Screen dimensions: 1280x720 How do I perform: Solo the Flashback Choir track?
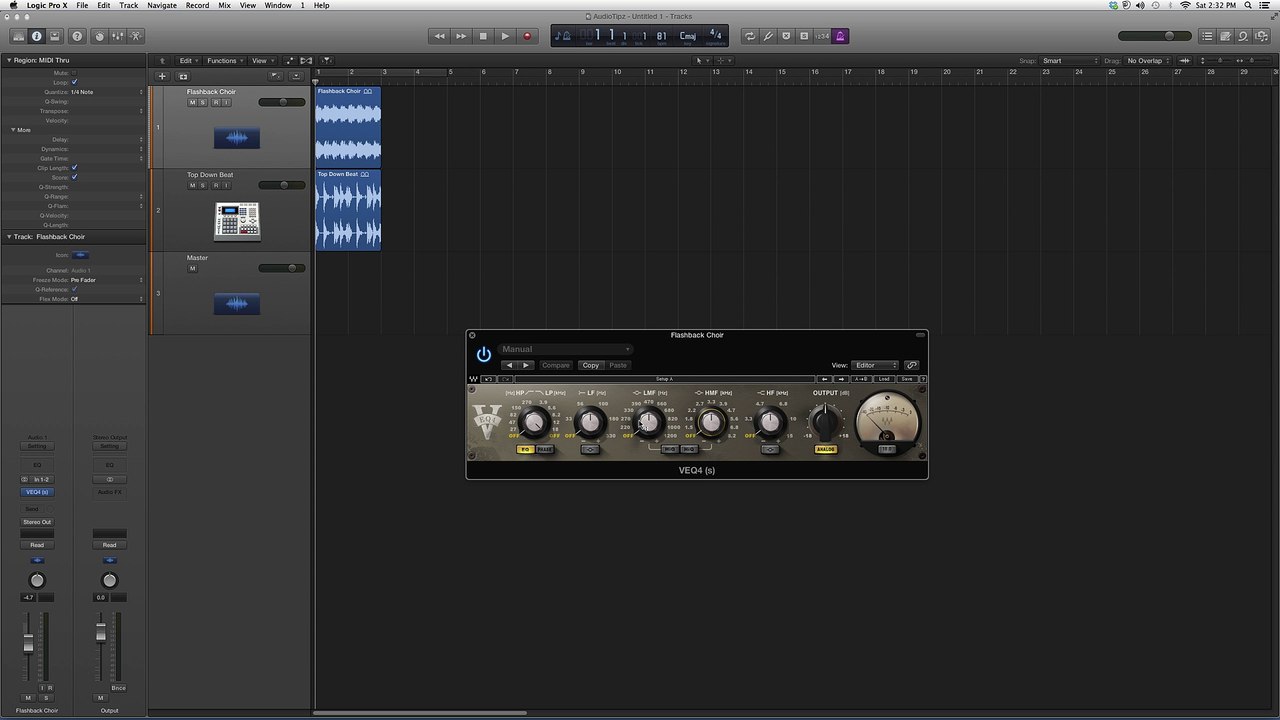pos(203,103)
